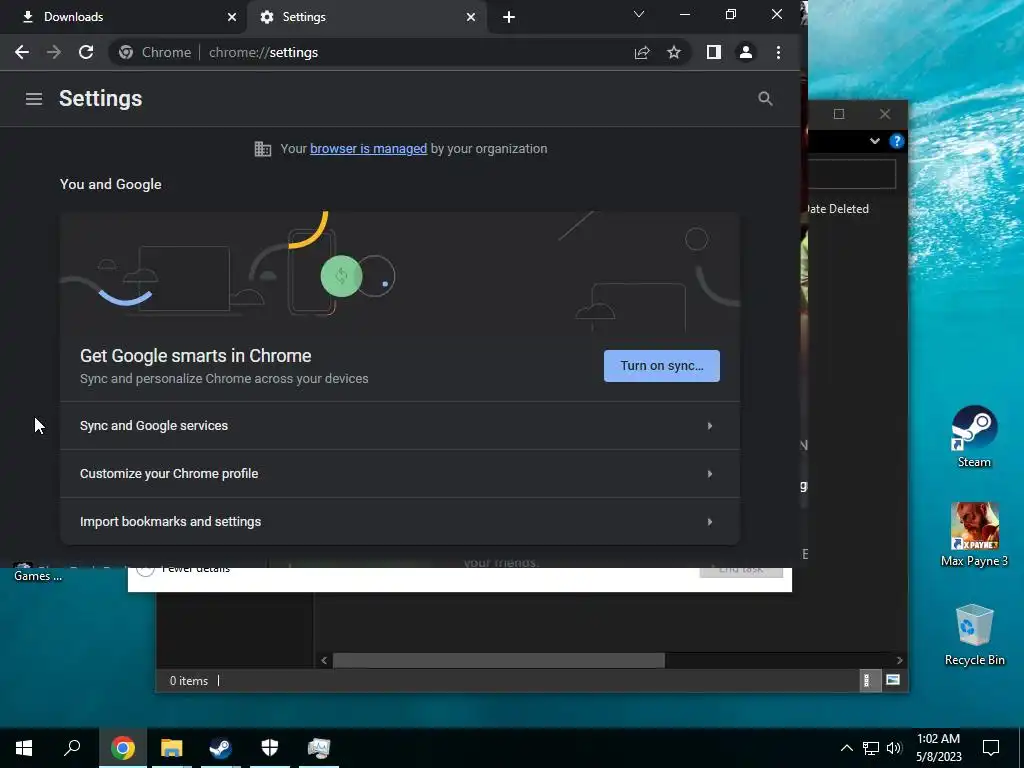Open the Steam desktop shortcut

click(974, 436)
